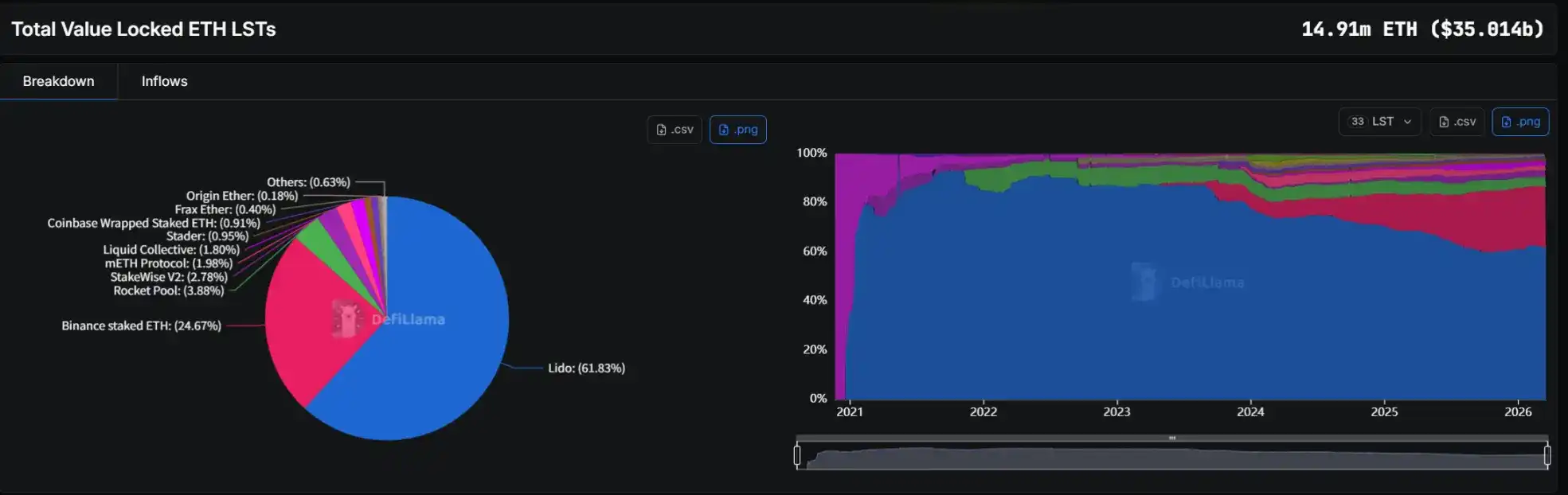The image size is (1568, 495).
Task: Click the "mETH Protocol: (1.98%)" label
Action: tap(169, 263)
